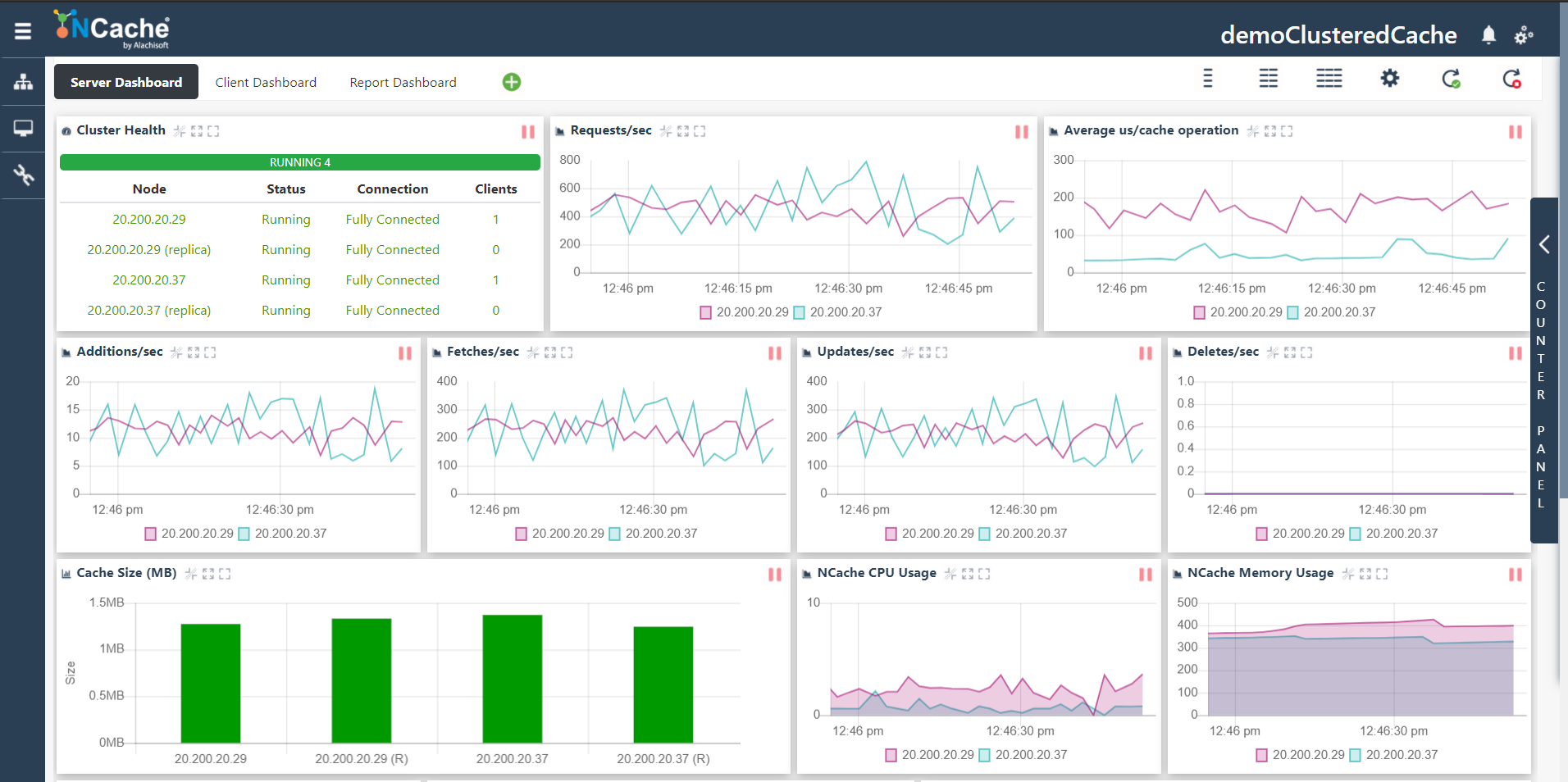Click the first small icon beside Cluster Health

180,131
